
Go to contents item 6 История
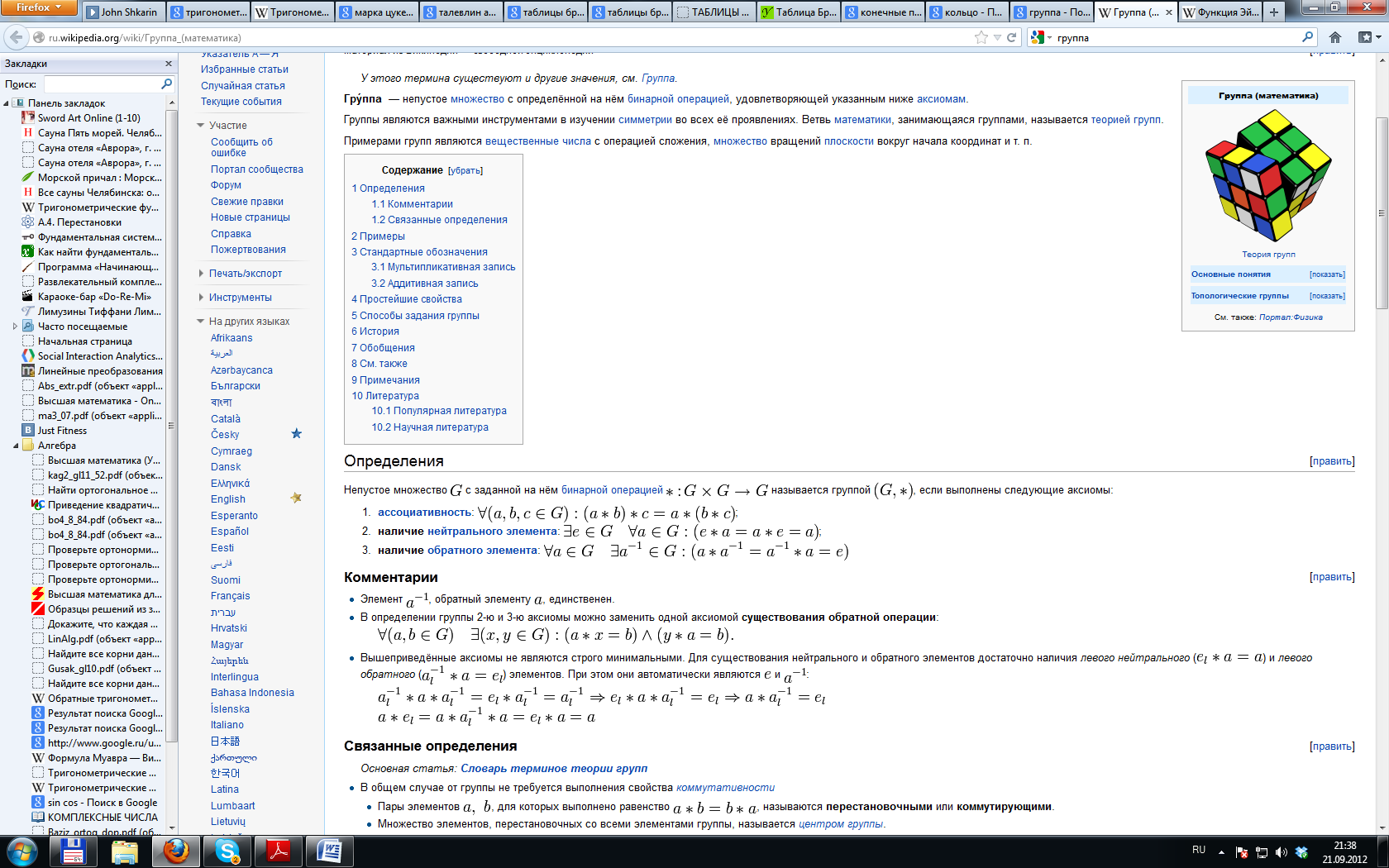(x=375, y=331)
